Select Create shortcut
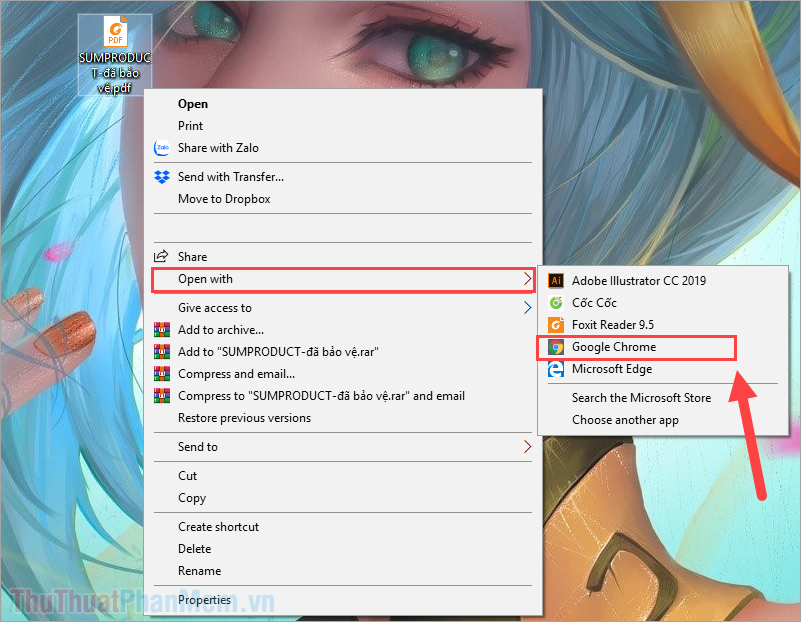 coord(343,527)
